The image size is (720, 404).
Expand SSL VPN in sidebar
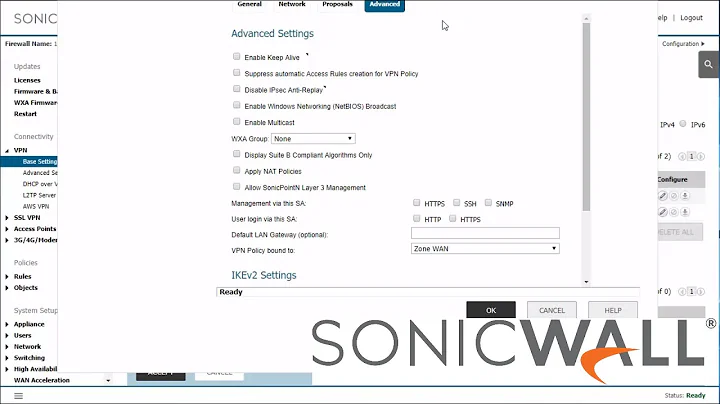7,218
